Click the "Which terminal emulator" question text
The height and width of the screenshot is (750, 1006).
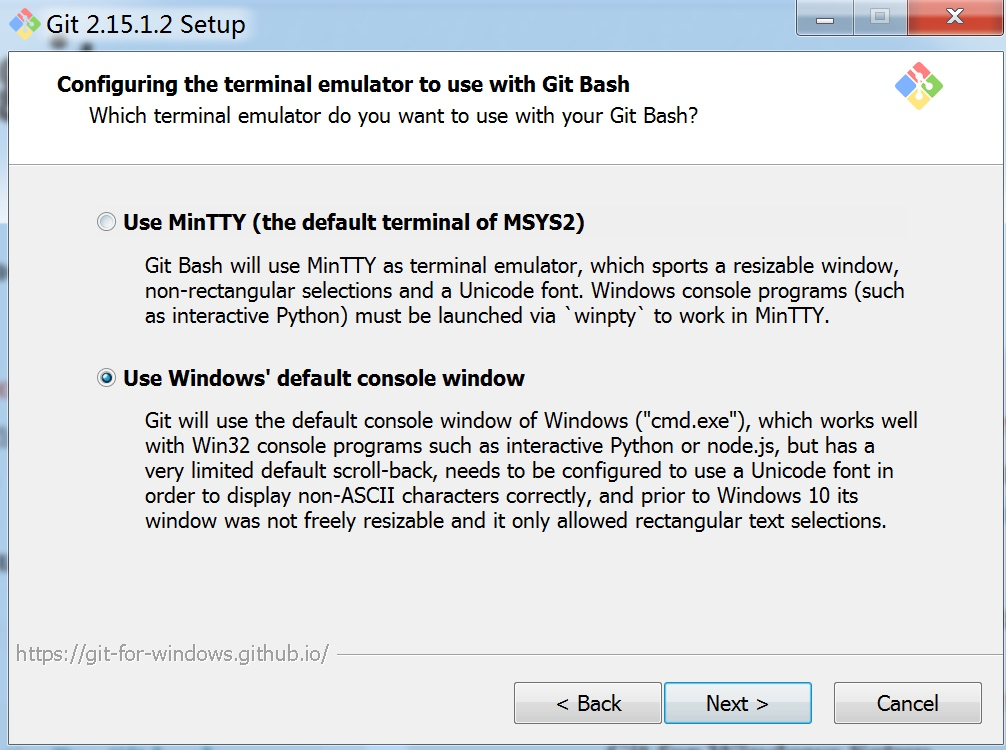[x=393, y=115]
